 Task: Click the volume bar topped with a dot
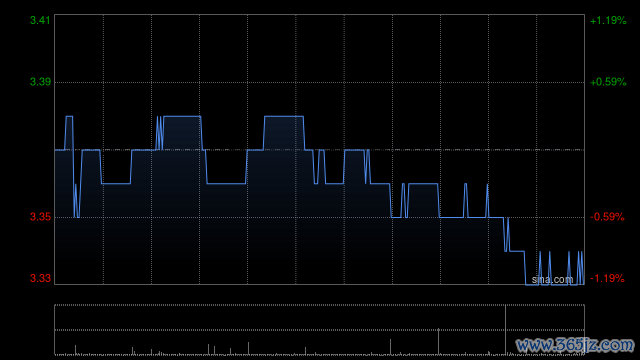click(439, 342)
